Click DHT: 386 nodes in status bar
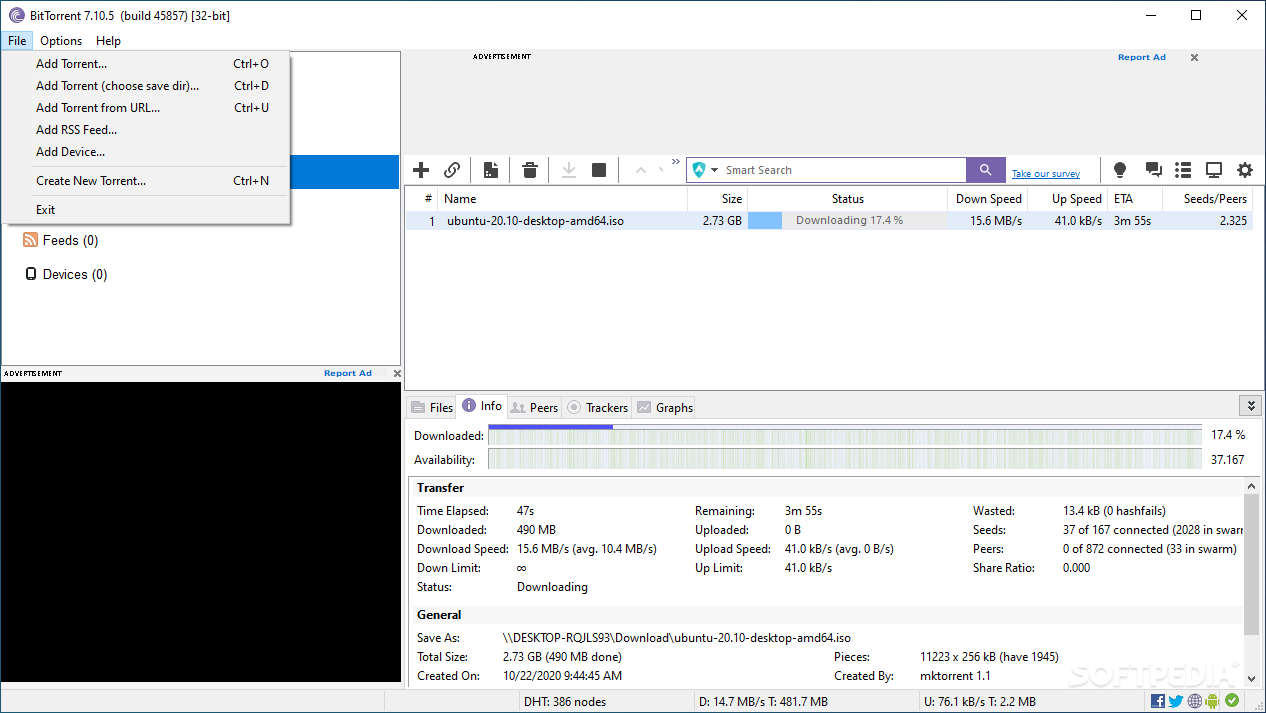Screen dimensions: 1266x713 click(565, 701)
